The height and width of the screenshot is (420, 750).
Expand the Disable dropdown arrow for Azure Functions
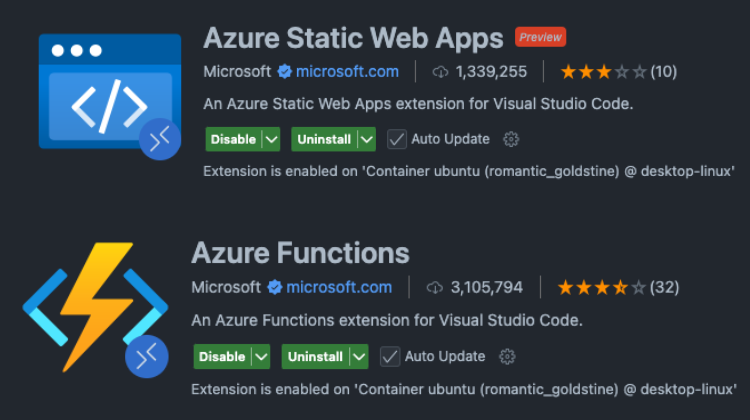pos(262,357)
